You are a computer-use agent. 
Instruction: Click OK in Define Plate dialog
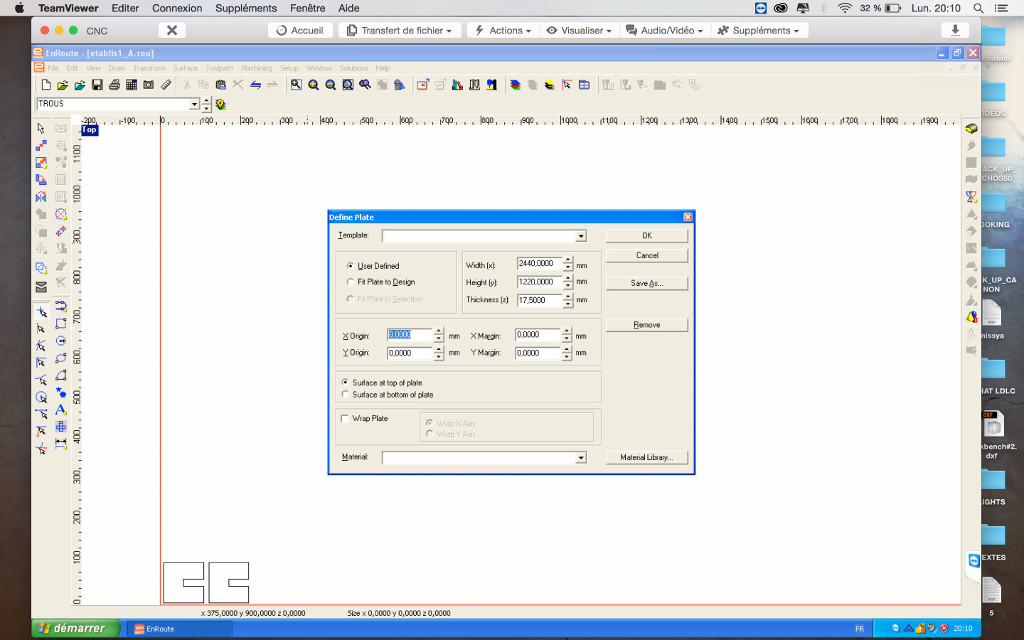pyautogui.click(x=647, y=236)
